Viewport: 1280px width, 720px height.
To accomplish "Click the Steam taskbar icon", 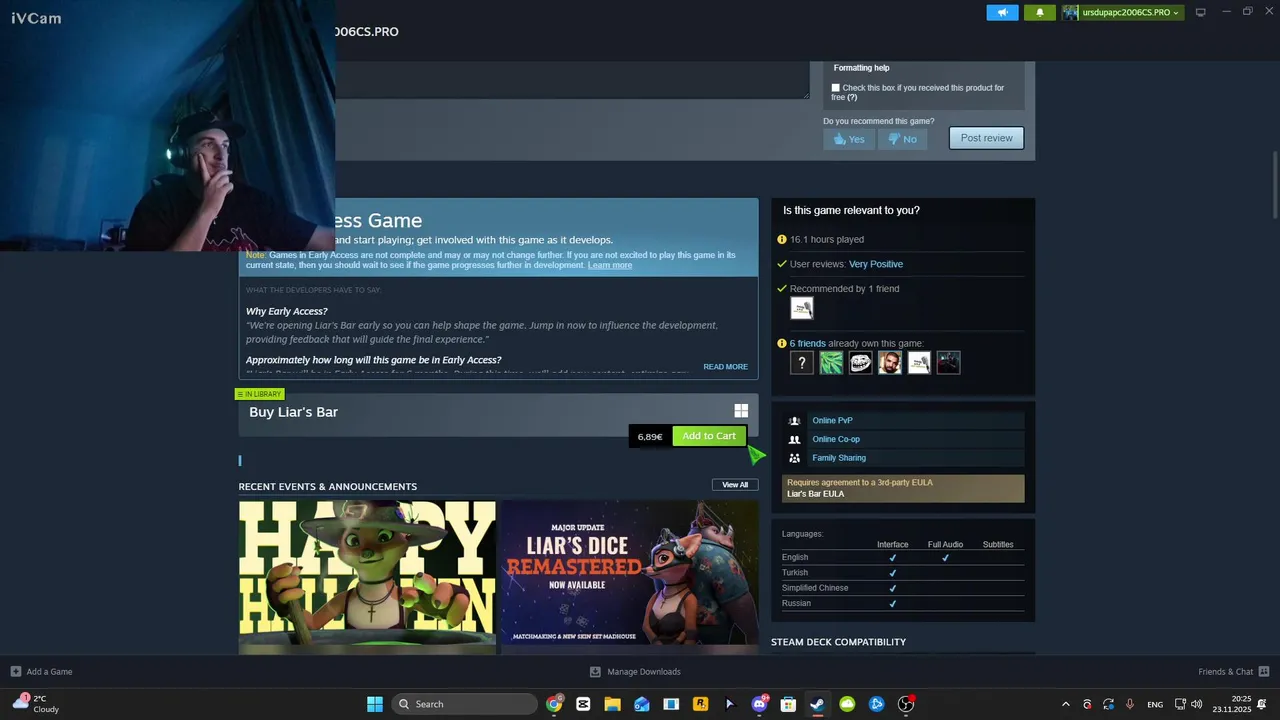I will coord(817,704).
